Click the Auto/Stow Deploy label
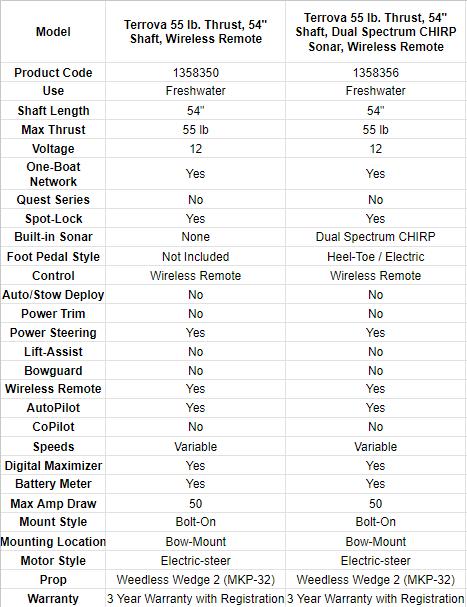467x607 pixels. click(53, 295)
